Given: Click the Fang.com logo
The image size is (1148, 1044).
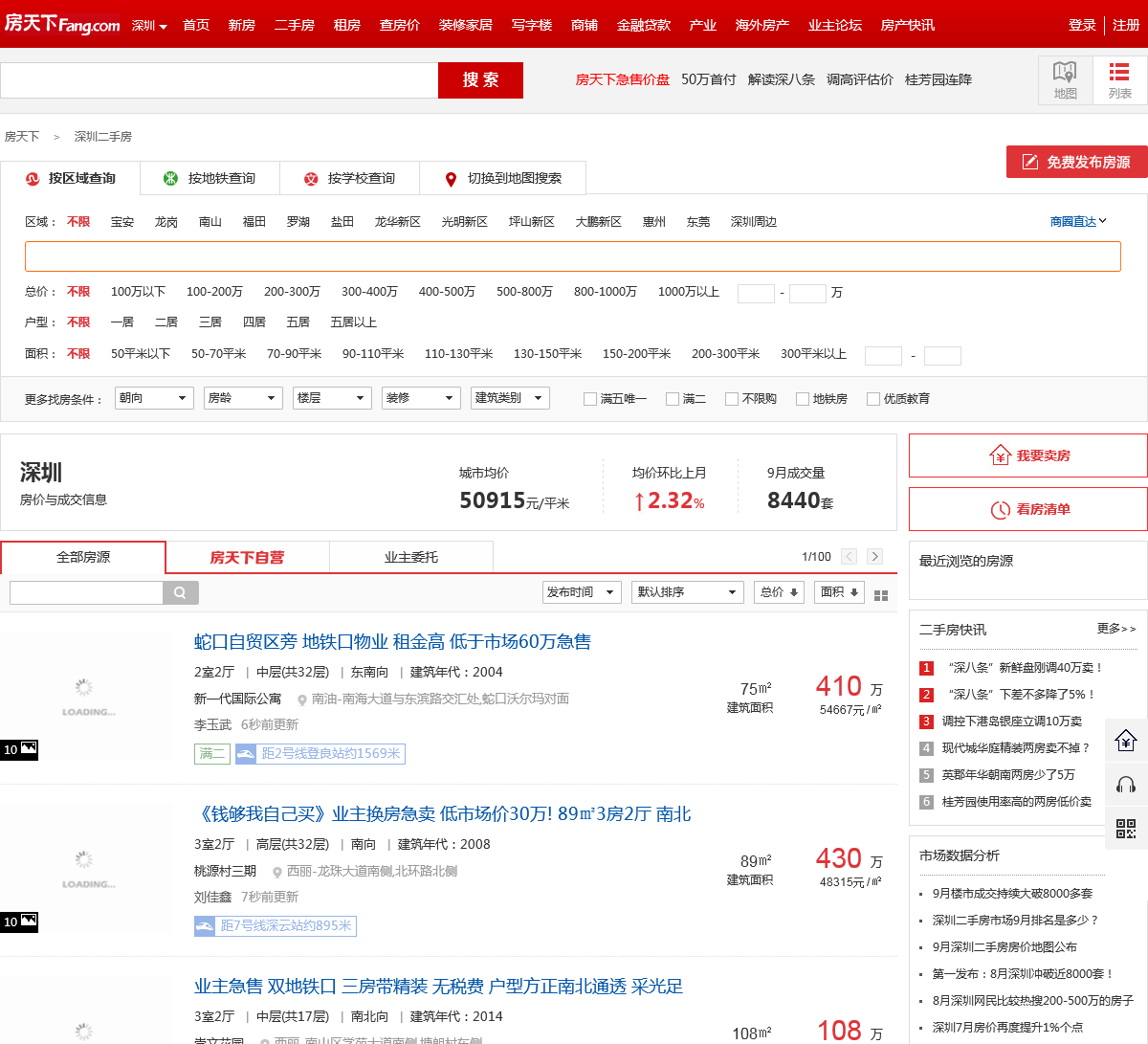Looking at the screenshot, I should pyautogui.click(x=62, y=23).
